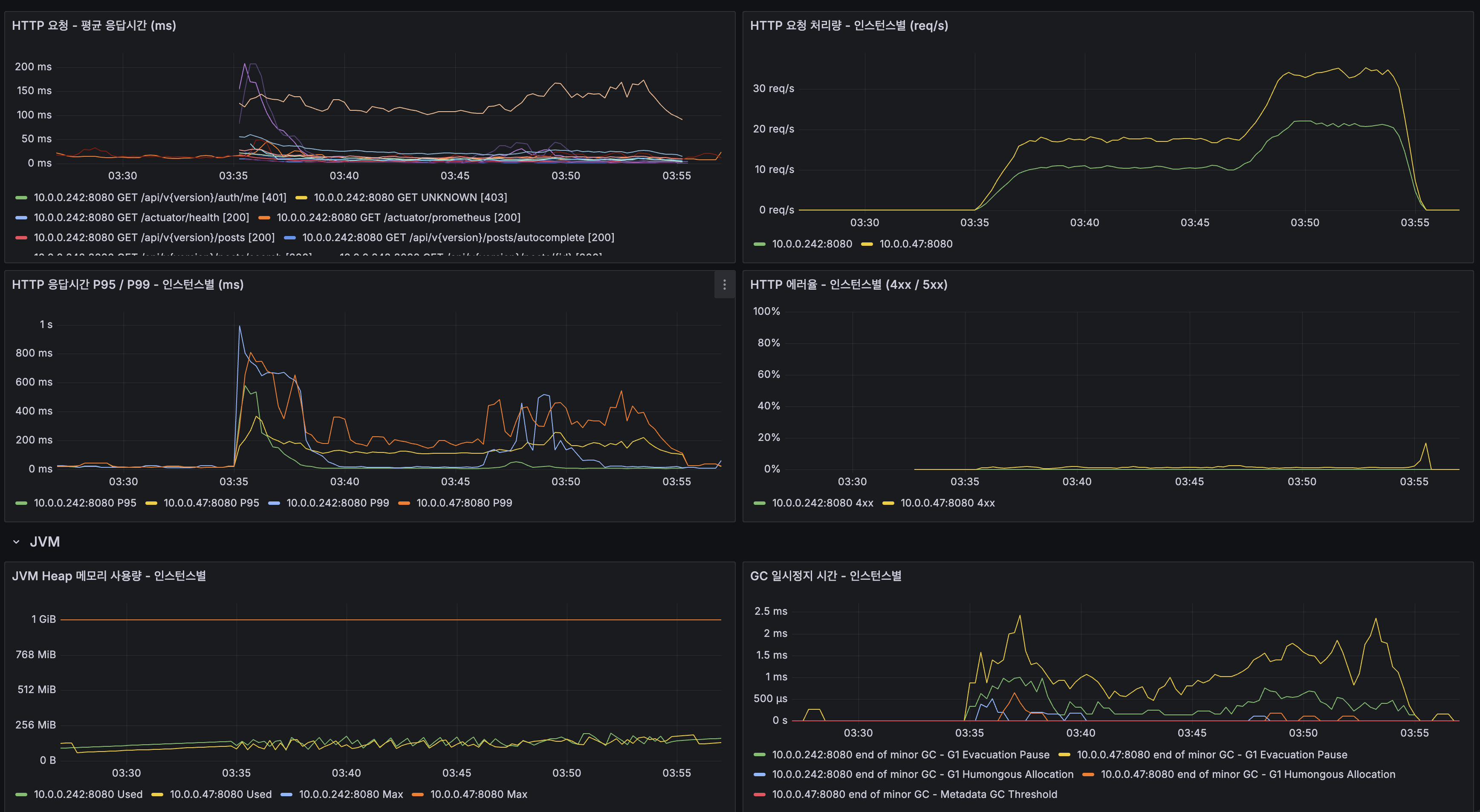Open the GC 일시정지 시간 panel title menu
Viewport: 1480px width, 812px height.
[826, 576]
